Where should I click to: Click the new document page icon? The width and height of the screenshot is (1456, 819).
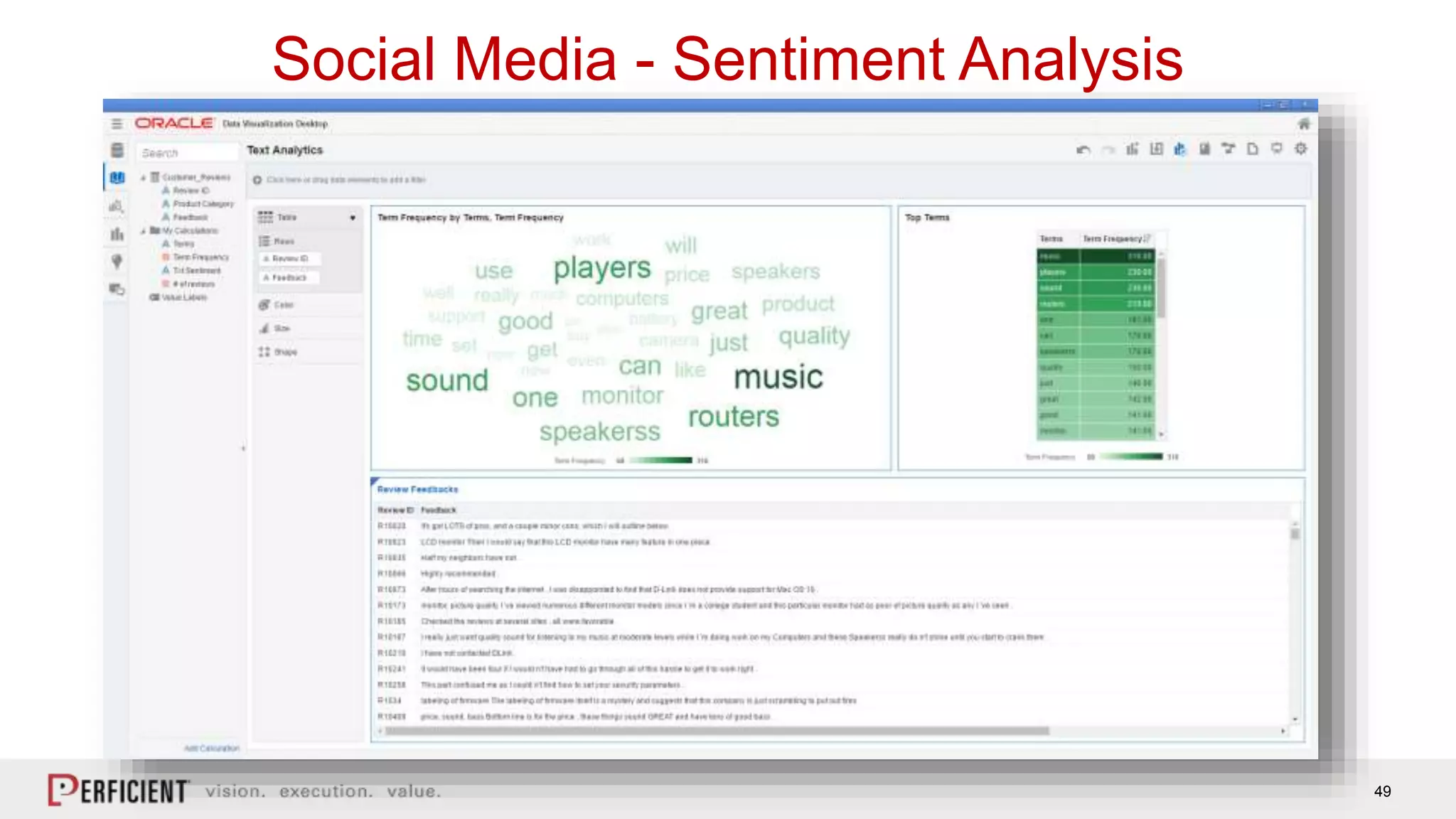coord(1253,149)
